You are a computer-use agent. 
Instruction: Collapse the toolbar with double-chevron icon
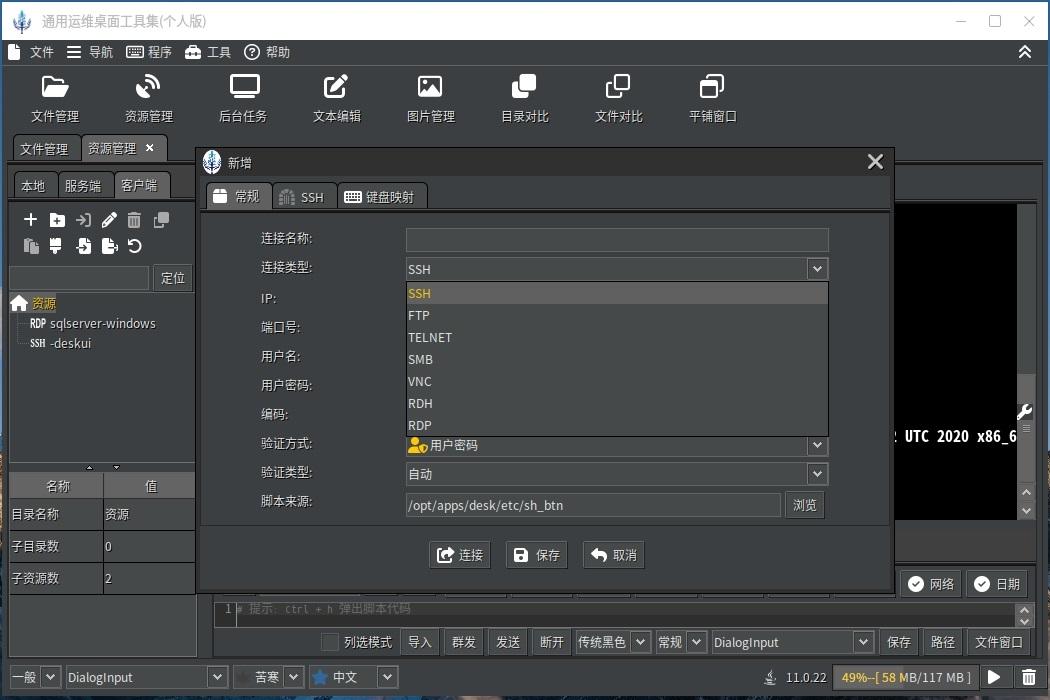pyautogui.click(x=1025, y=52)
